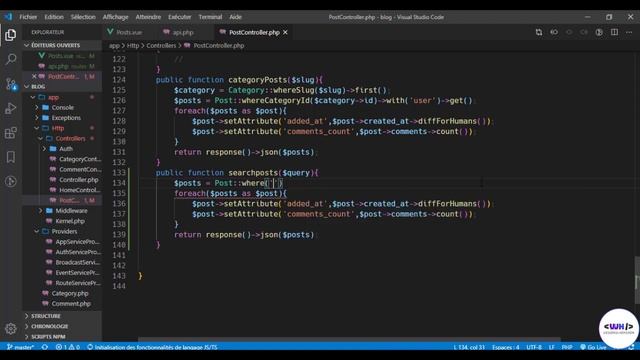Open the editor more actions ellipsis
Viewport: 640px width, 360px height.
coord(629,32)
